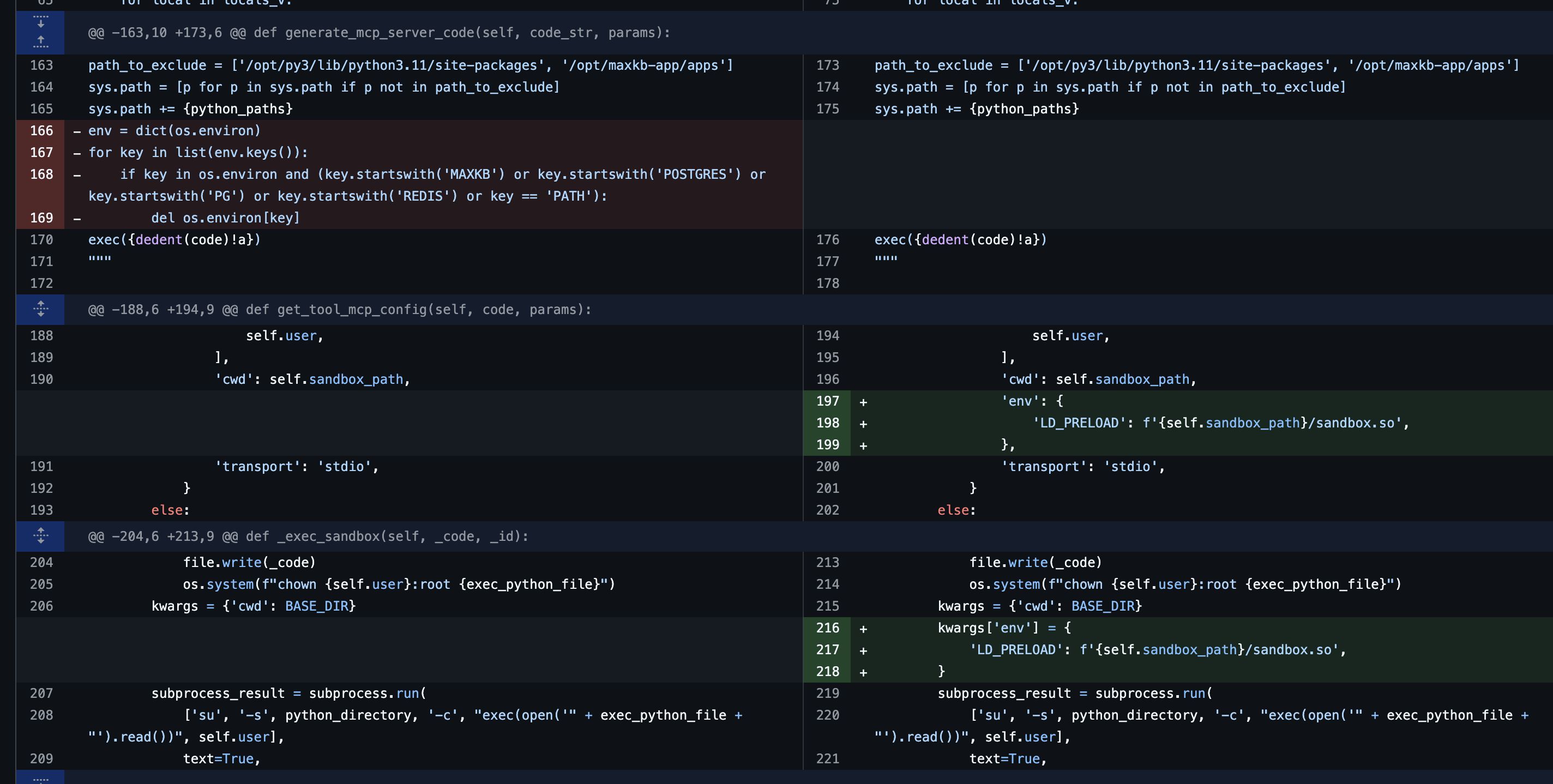
Task: Click line number 220 on right side
Action: [x=827, y=715]
